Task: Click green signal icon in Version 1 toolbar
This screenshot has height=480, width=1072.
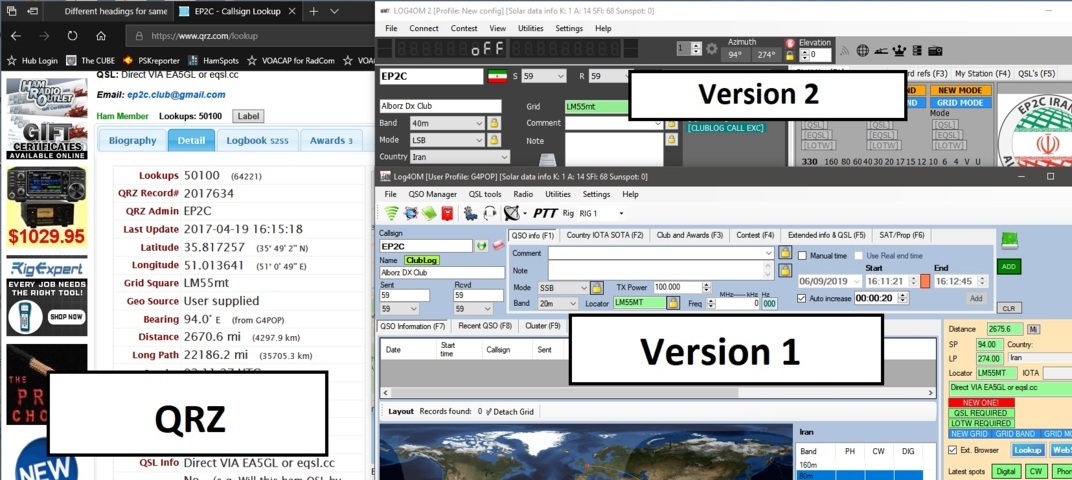Action: point(392,213)
